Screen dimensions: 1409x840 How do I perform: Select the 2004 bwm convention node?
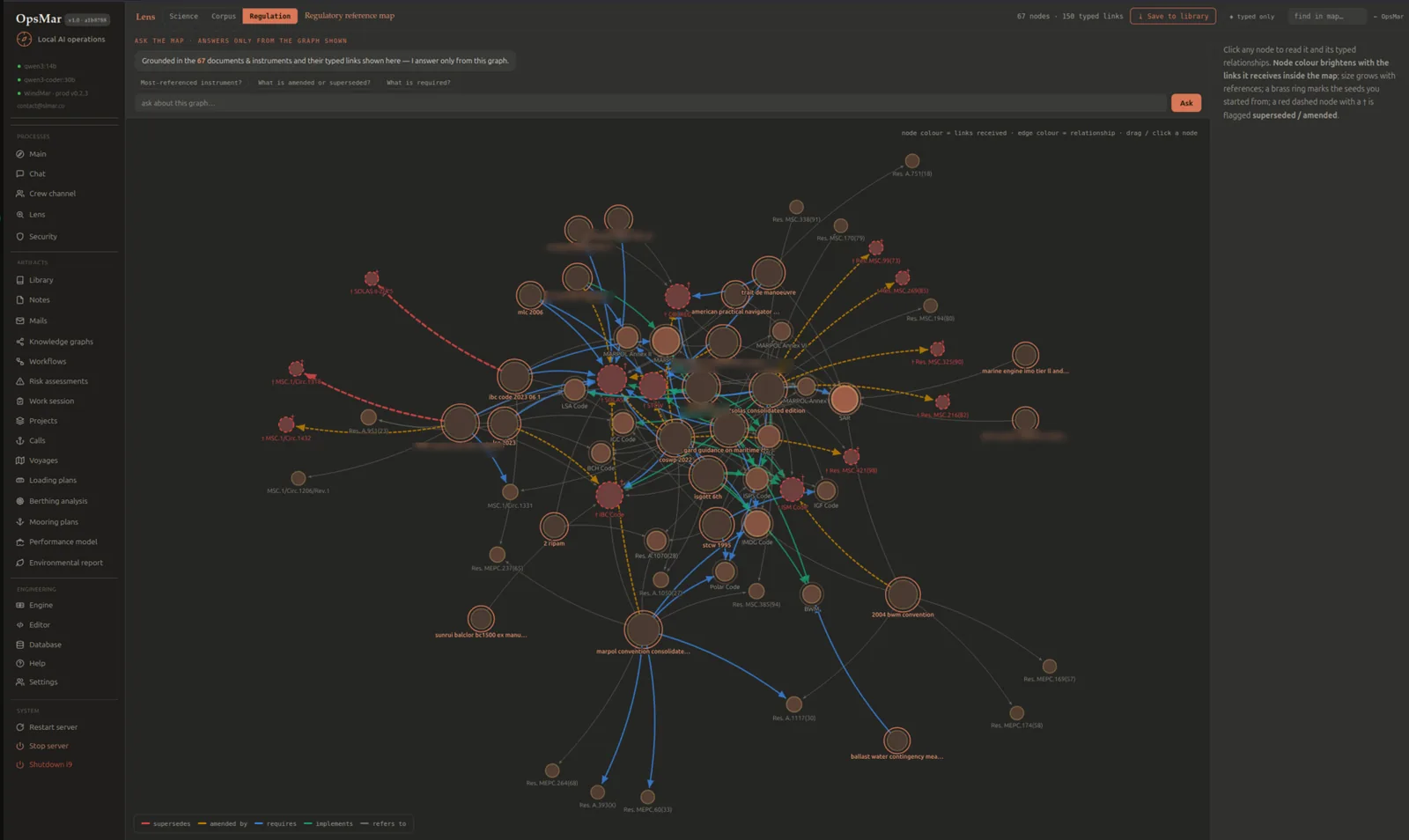pyautogui.click(x=903, y=595)
